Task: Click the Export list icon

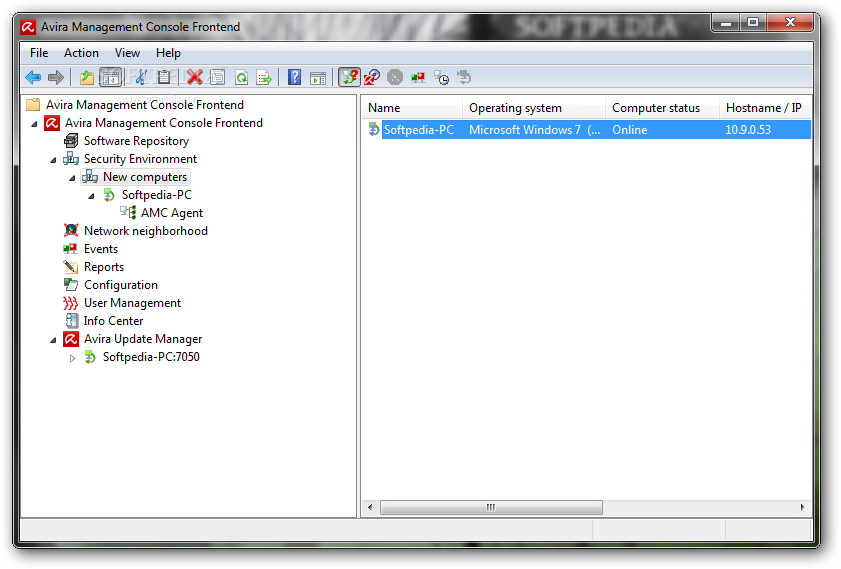Action: tap(264, 78)
